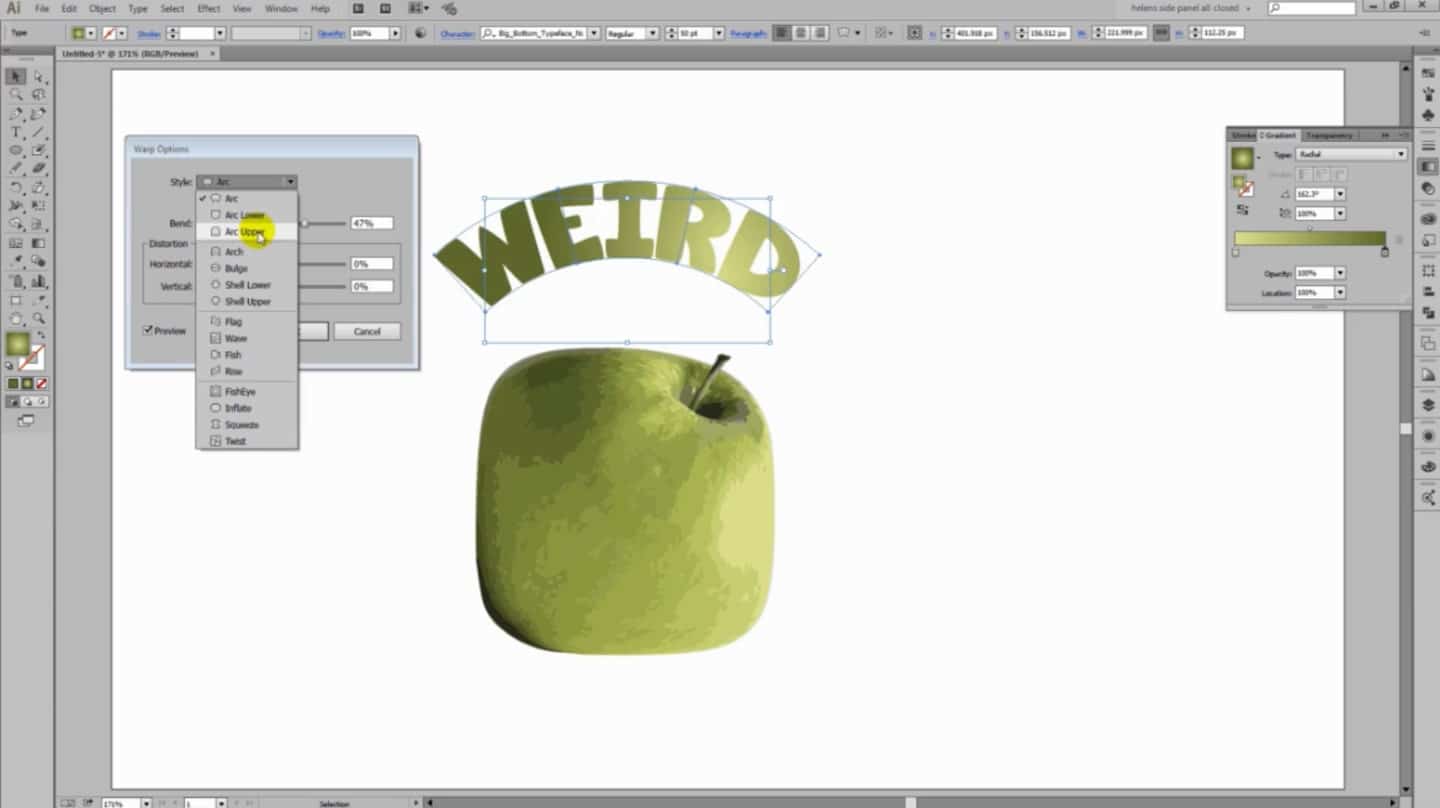Viewport: 1440px width, 808px height.
Task: Open the Warp Style dropdown
Action: pos(247,182)
